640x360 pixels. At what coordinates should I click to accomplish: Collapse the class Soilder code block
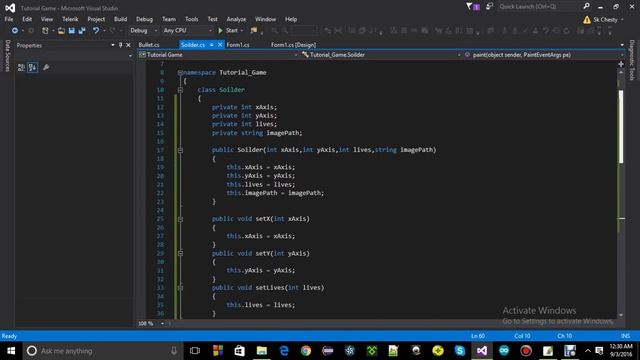(180, 90)
